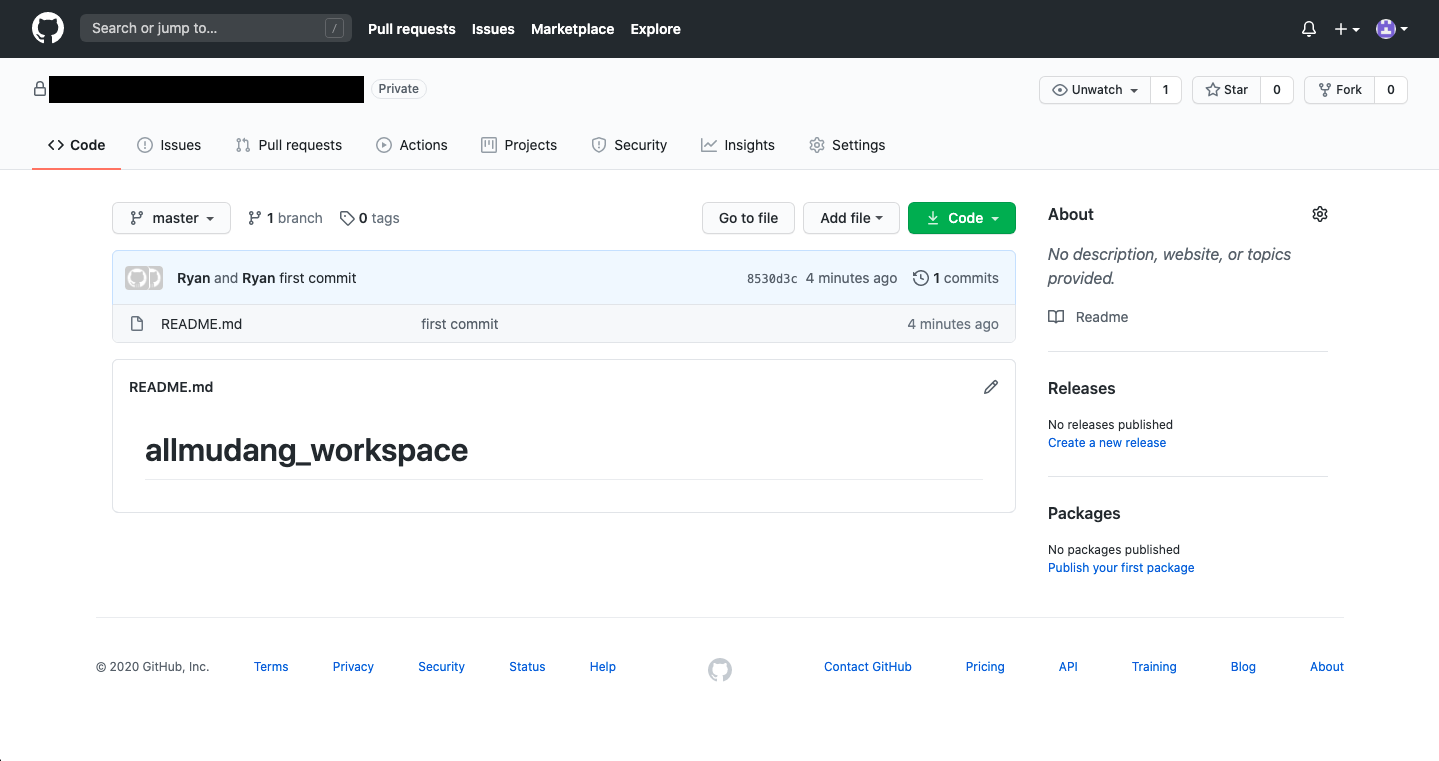This screenshot has height=761, width=1439.
Task: Open the Projects tab
Action: coord(519,145)
